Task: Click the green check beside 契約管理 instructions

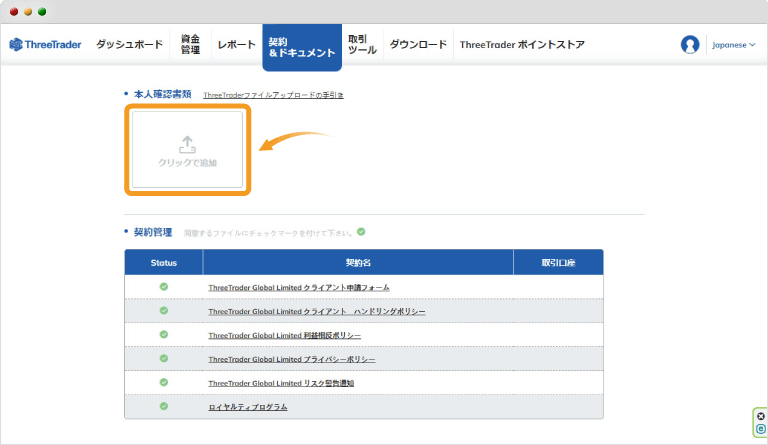Action: coord(361,232)
